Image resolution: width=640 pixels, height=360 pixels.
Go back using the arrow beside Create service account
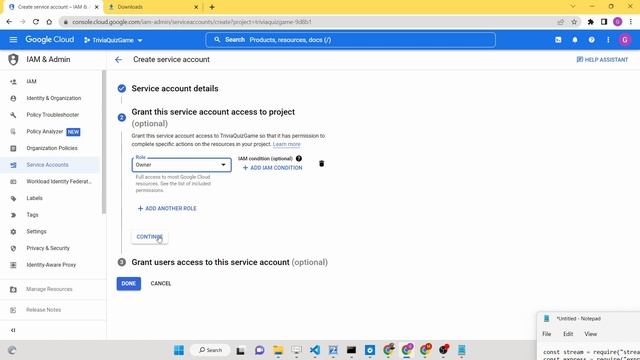[118, 60]
